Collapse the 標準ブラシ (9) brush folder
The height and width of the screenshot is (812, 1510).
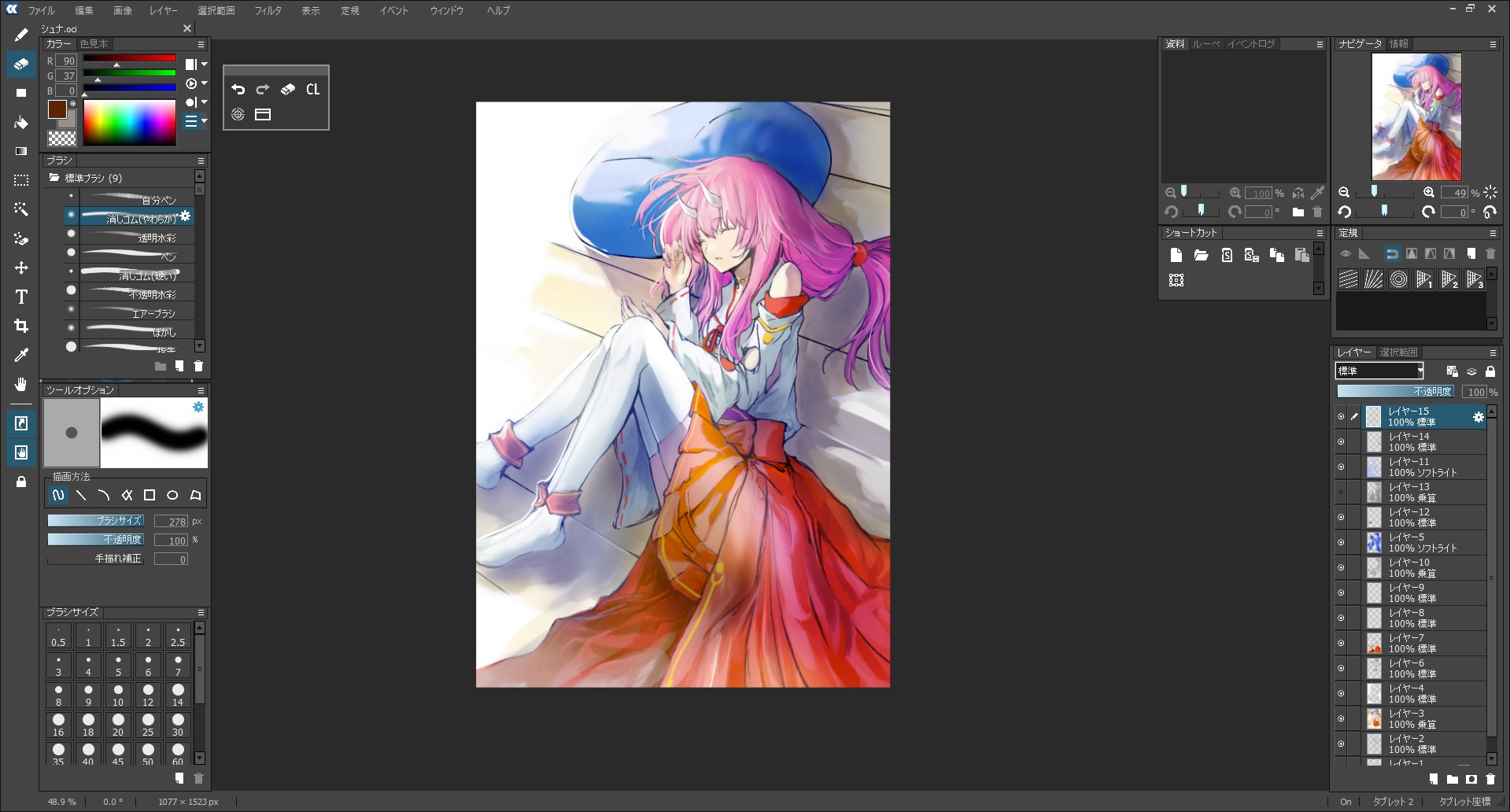(x=54, y=178)
